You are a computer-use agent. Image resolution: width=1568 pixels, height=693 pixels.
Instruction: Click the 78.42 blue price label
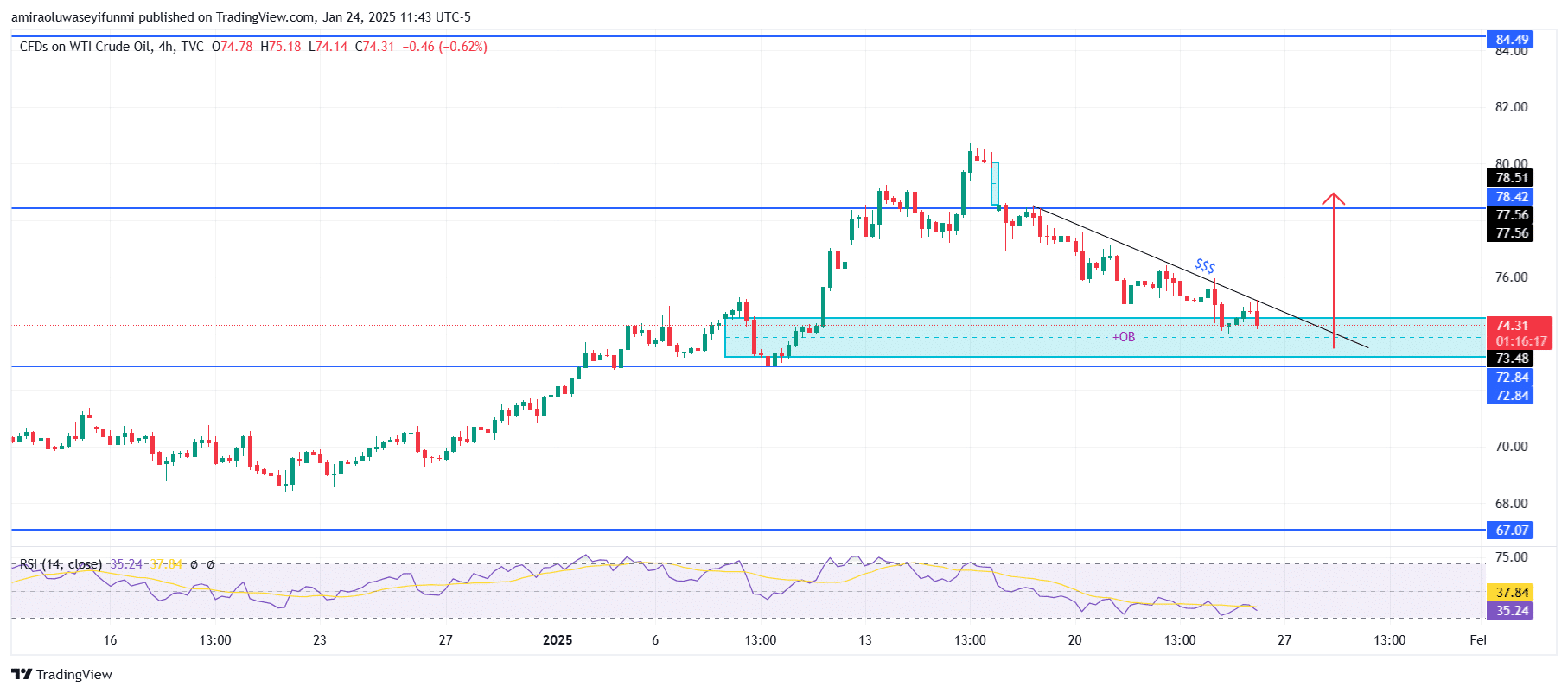tap(1511, 197)
